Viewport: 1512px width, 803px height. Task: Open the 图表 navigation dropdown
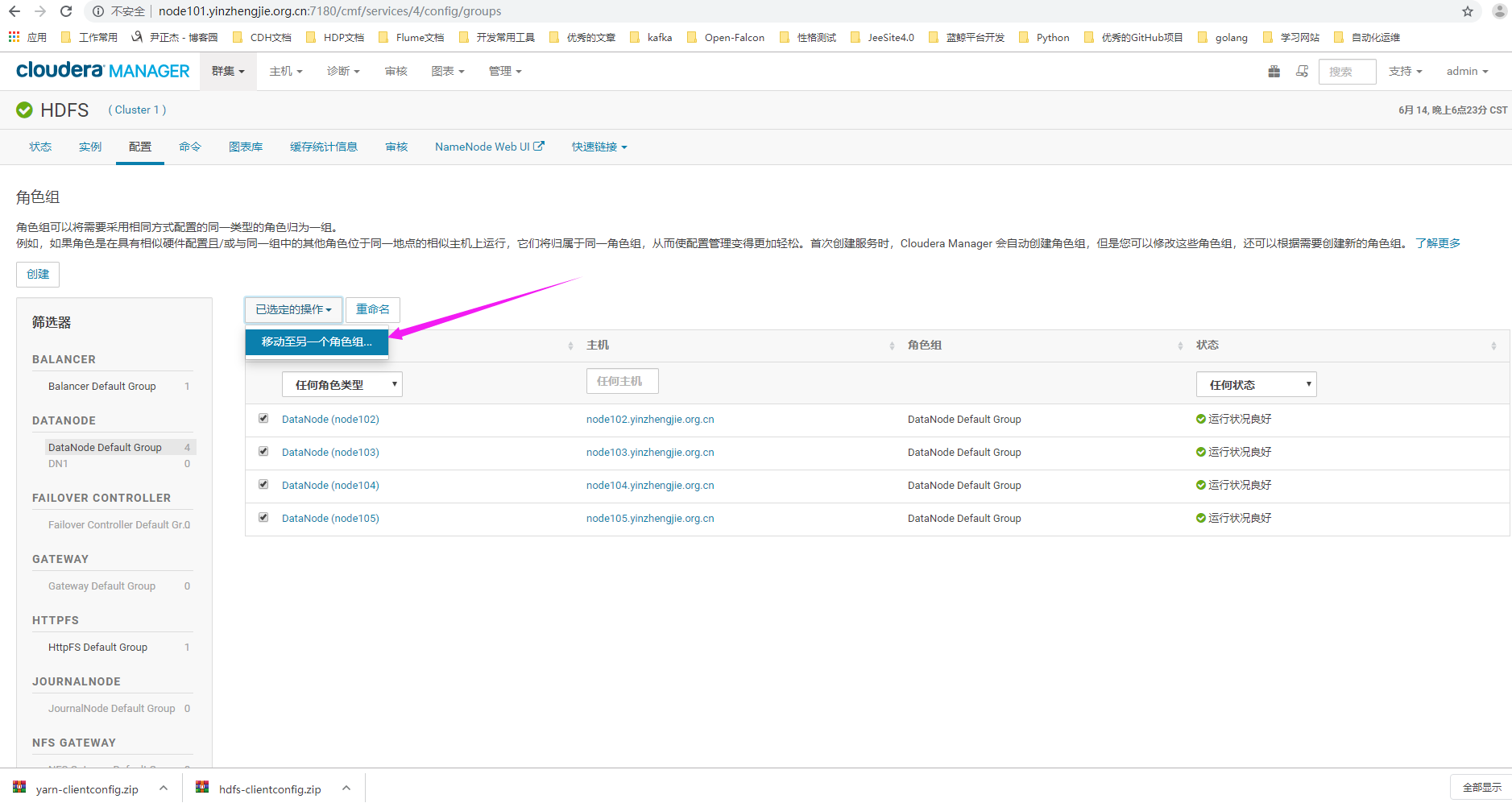(x=448, y=71)
